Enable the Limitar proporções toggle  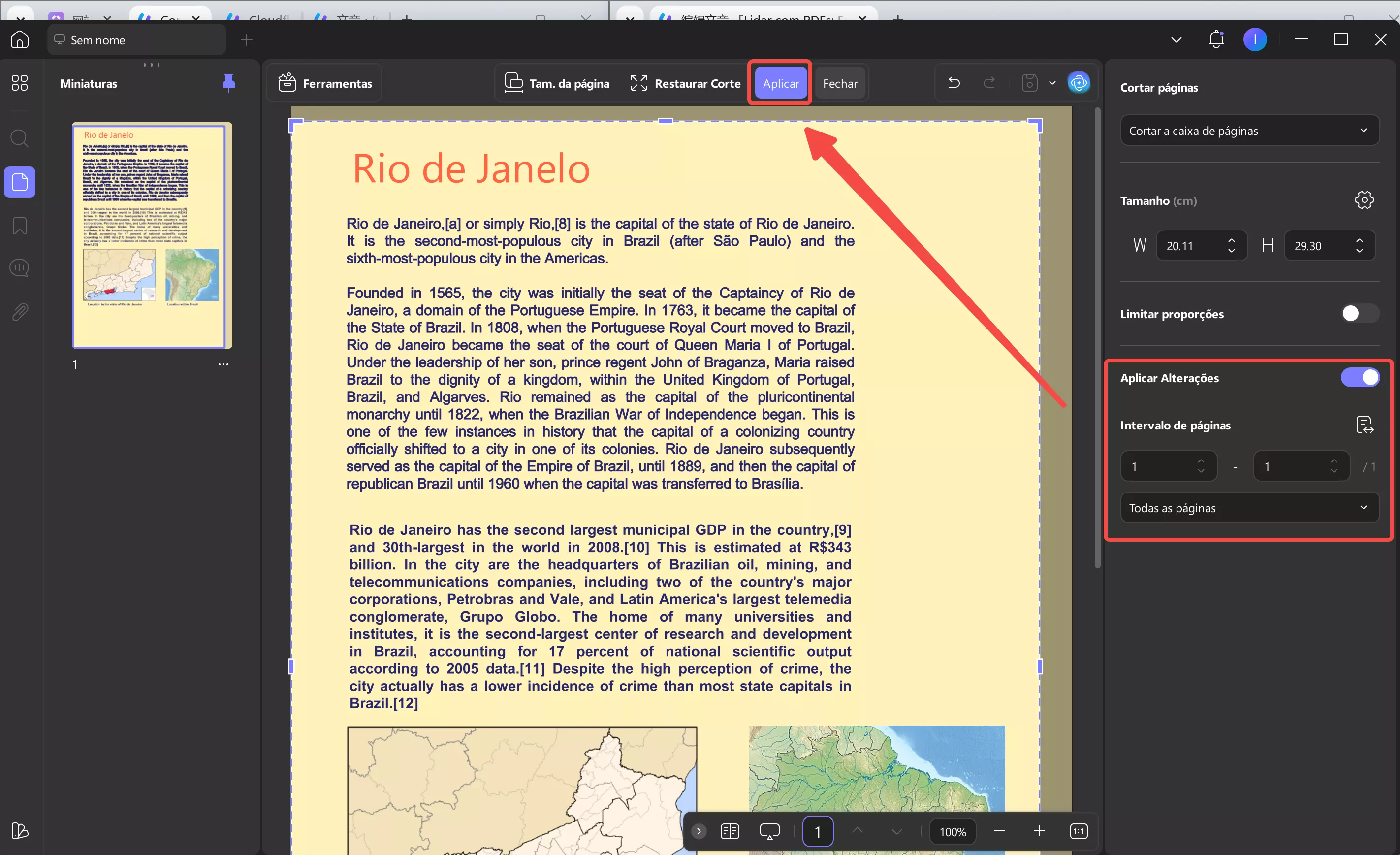point(1359,313)
